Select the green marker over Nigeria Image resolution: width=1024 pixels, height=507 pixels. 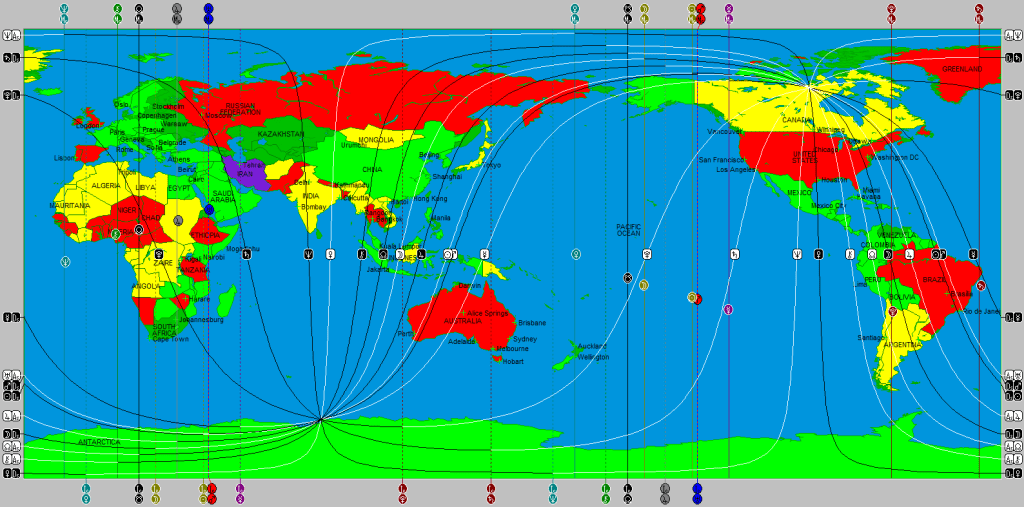(116, 234)
